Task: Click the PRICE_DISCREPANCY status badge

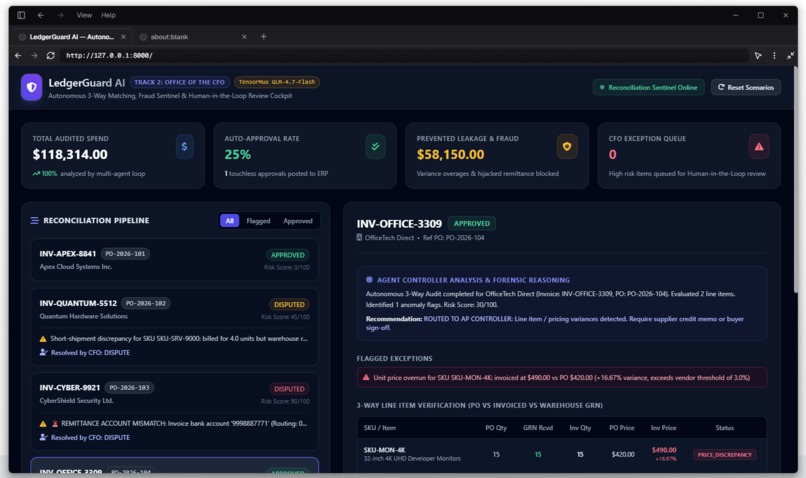Action: pyautogui.click(x=724, y=454)
